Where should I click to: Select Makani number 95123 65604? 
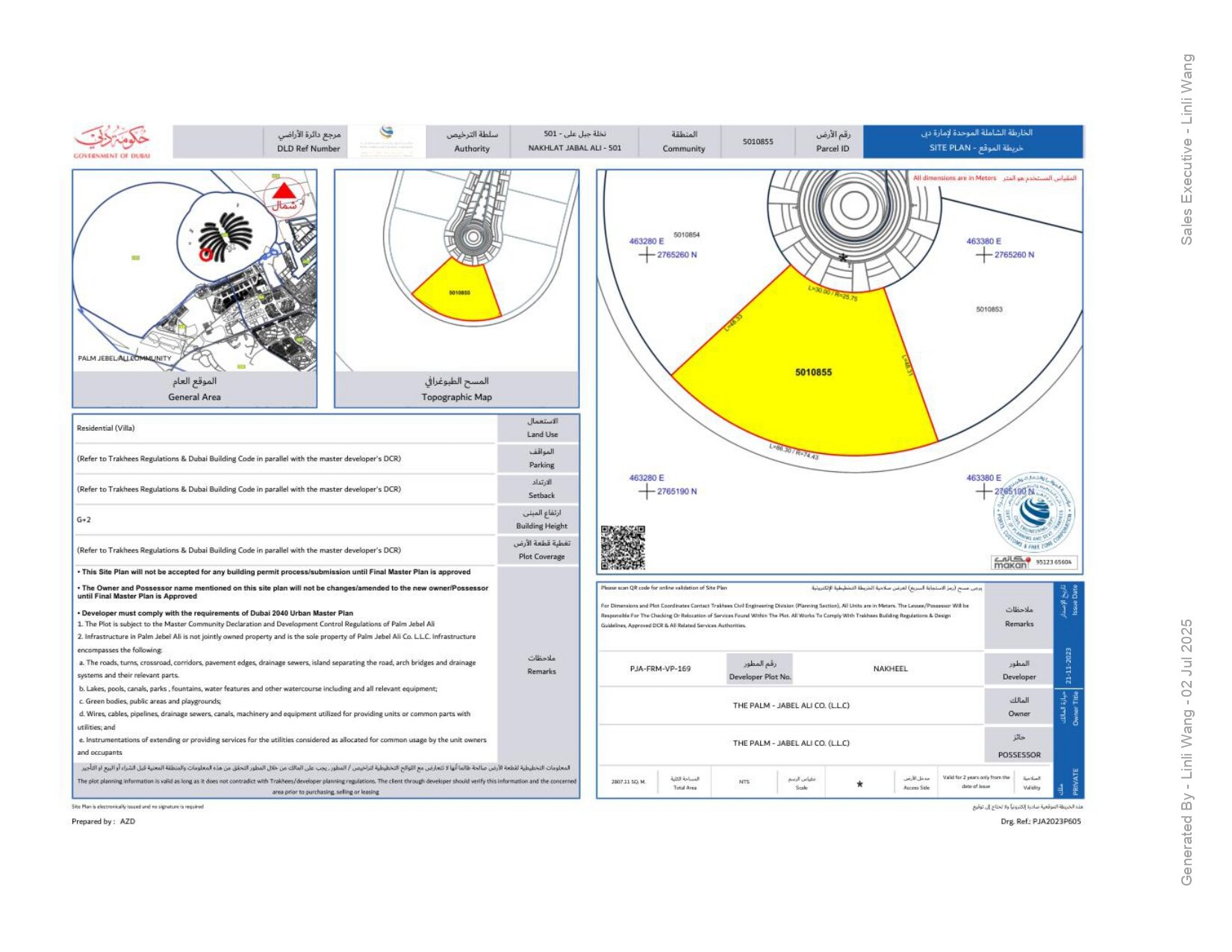(x=1054, y=562)
